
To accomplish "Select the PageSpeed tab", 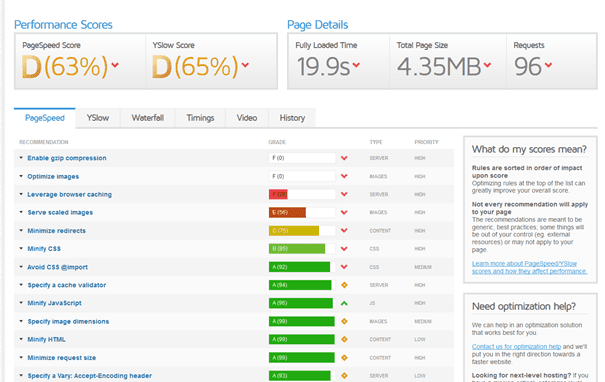I will pos(45,118).
